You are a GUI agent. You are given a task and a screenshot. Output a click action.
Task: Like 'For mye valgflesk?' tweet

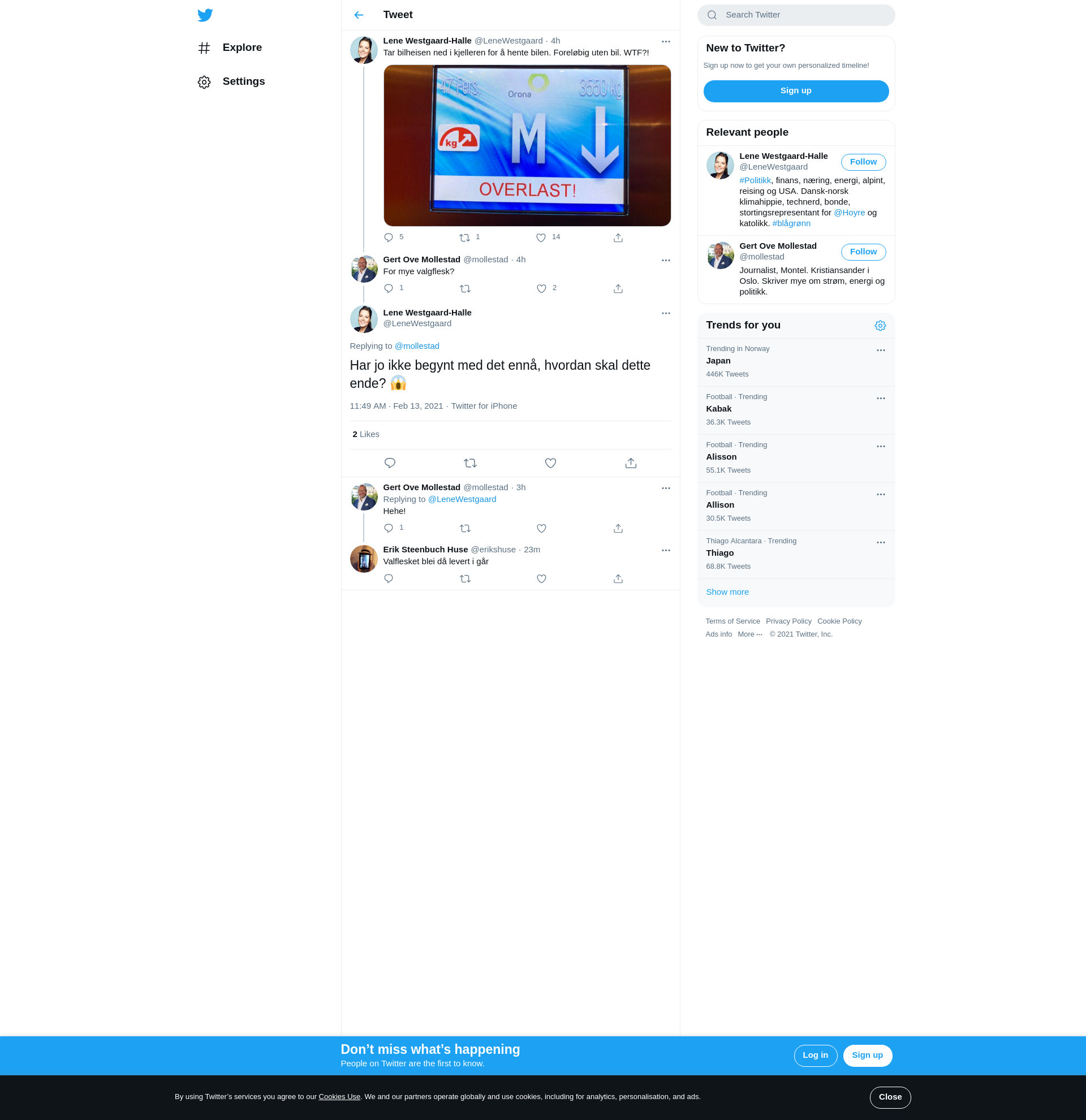[x=542, y=288]
